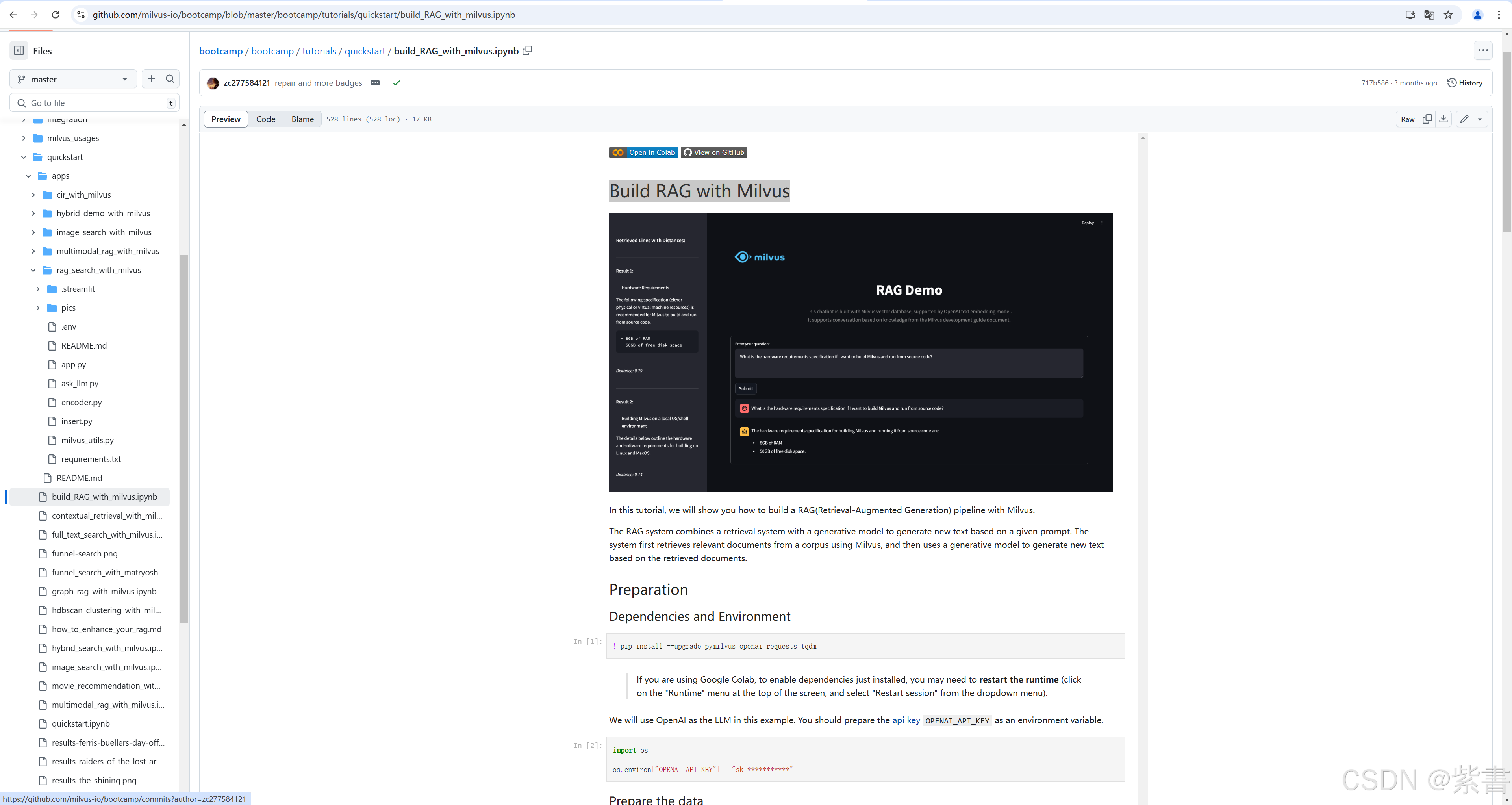Screen dimensions: 1512x805
Task: Click the add file plus icon
Action: (x=152, y=79)
